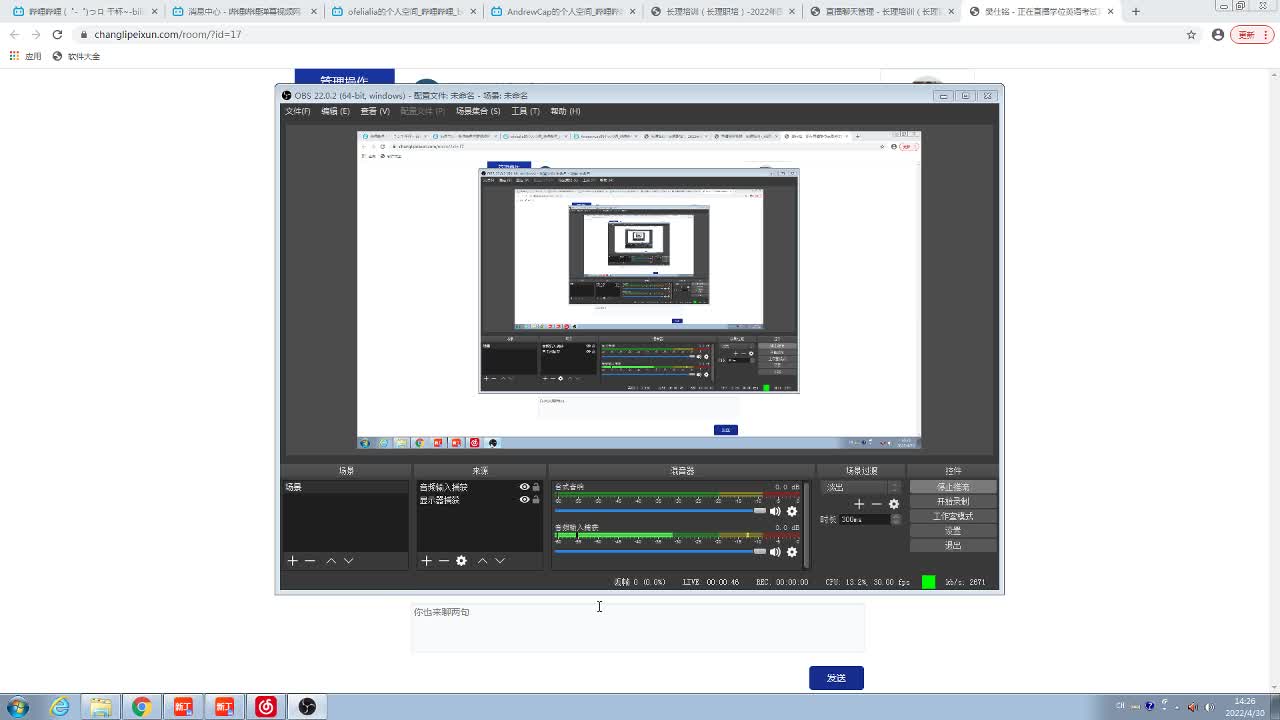Bookmark this page with the star icon
Viewport: 1280px width, 720px height.
1191,34
